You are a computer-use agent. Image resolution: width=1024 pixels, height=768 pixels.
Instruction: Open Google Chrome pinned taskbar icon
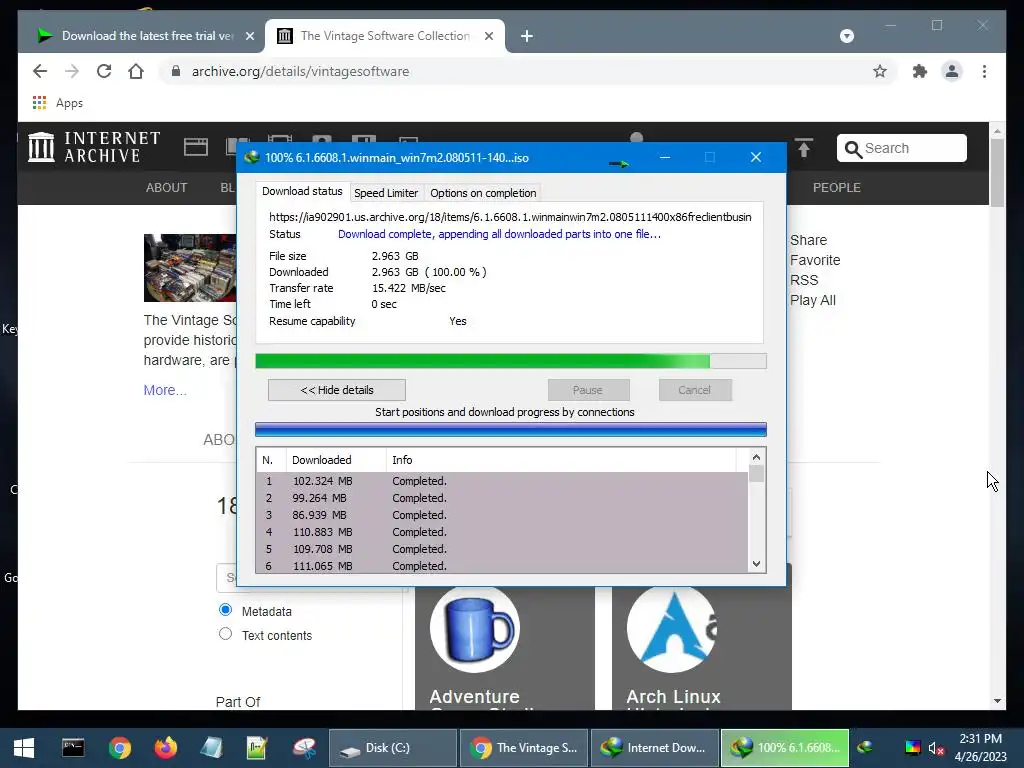tap(120, 748)
